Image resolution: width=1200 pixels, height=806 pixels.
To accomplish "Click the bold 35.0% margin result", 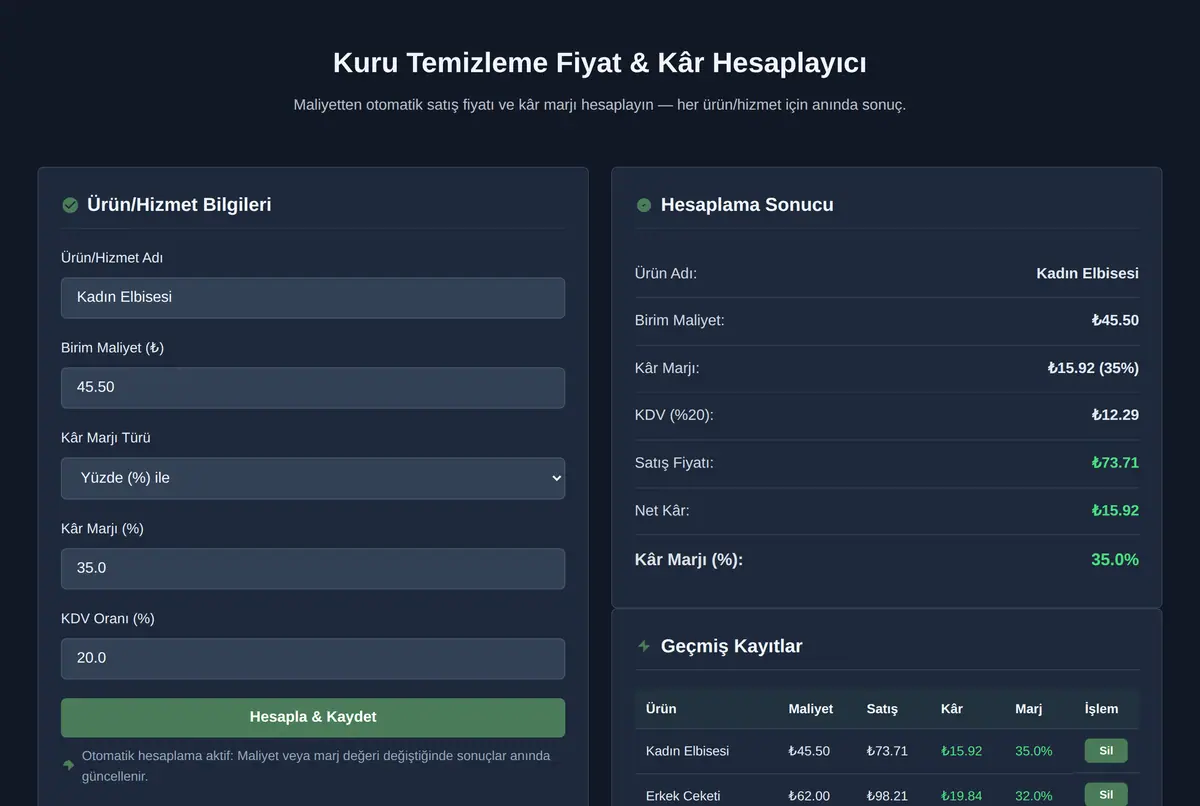I will [x=1115, y=560].
